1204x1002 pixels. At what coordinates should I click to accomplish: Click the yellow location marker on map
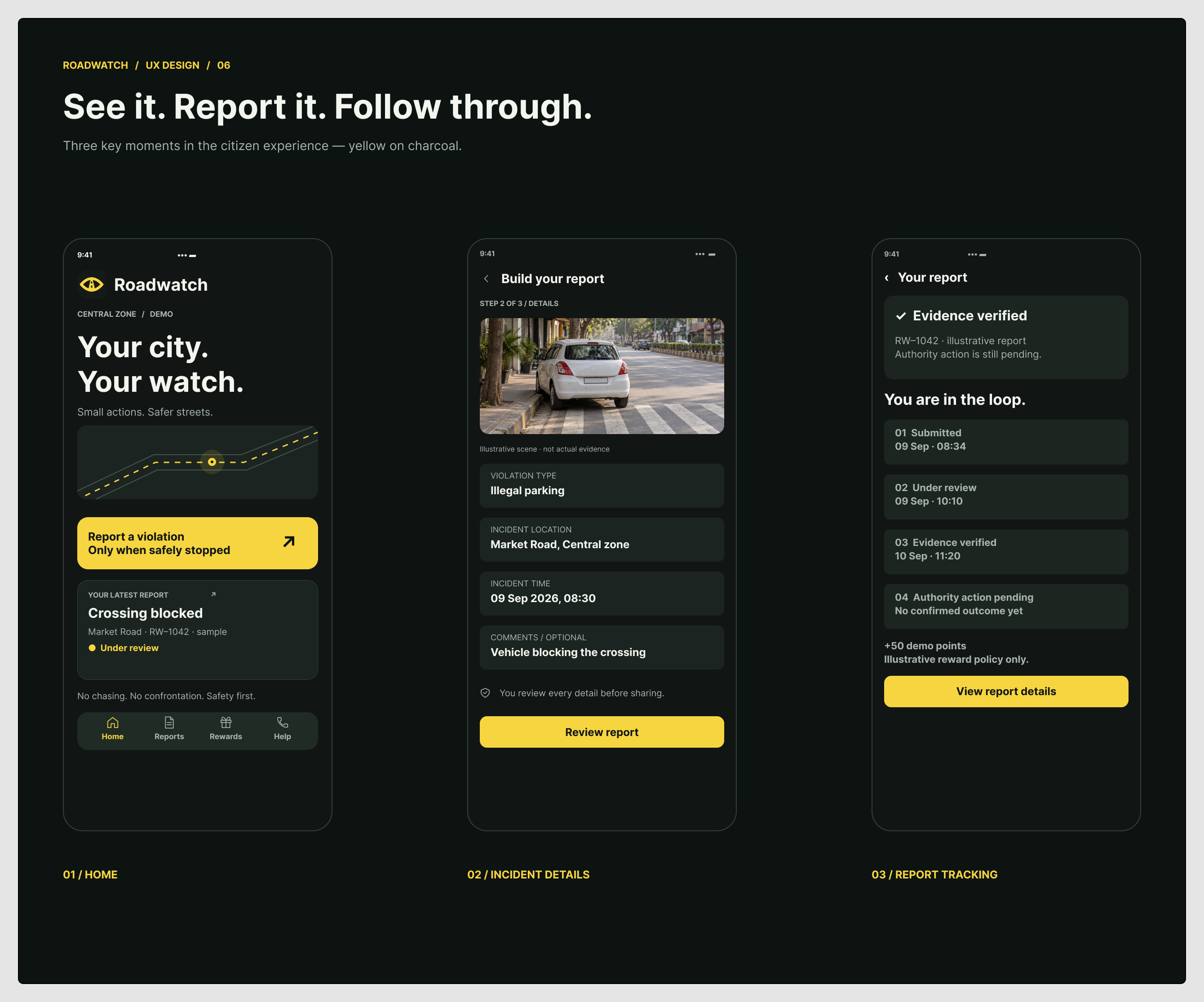[x=212, y=462]
